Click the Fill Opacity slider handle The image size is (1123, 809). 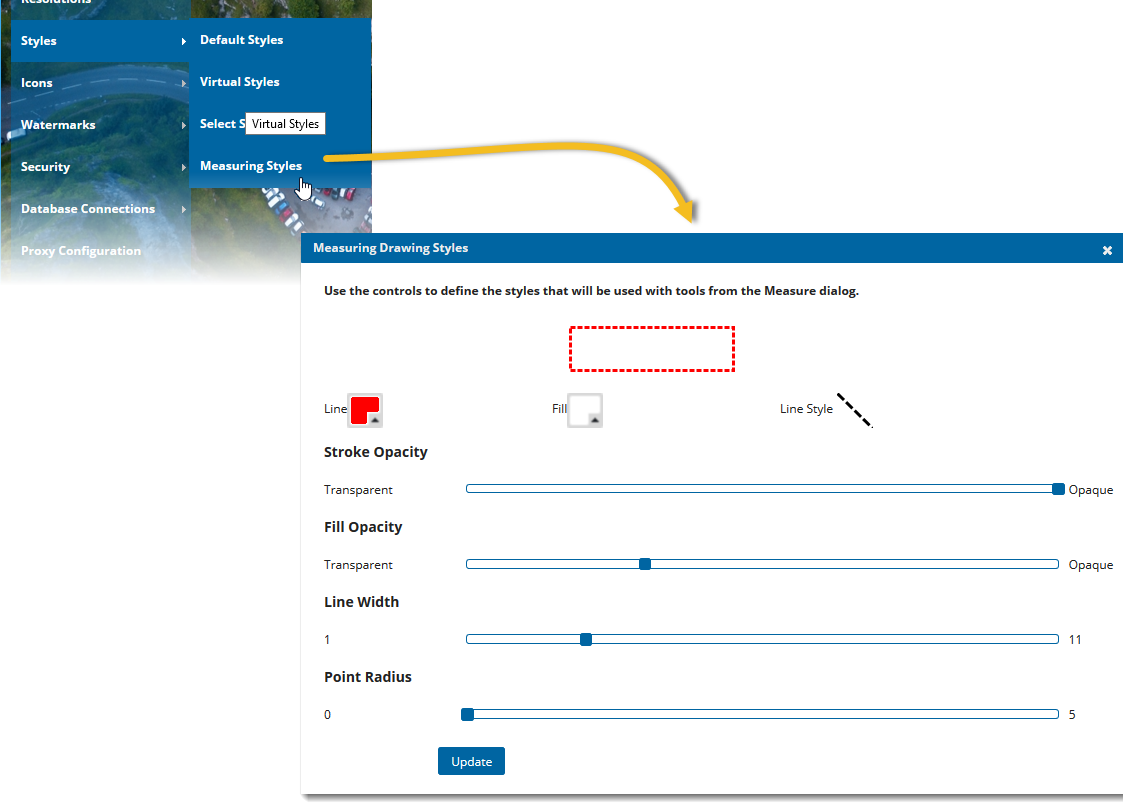point(644,563)
